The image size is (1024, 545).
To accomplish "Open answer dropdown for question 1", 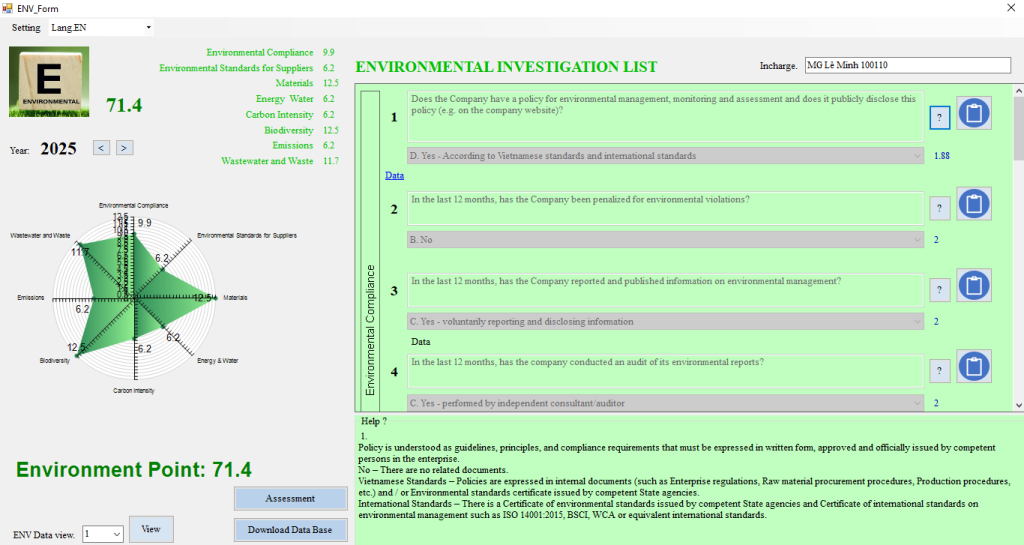I will coord(665,156).
